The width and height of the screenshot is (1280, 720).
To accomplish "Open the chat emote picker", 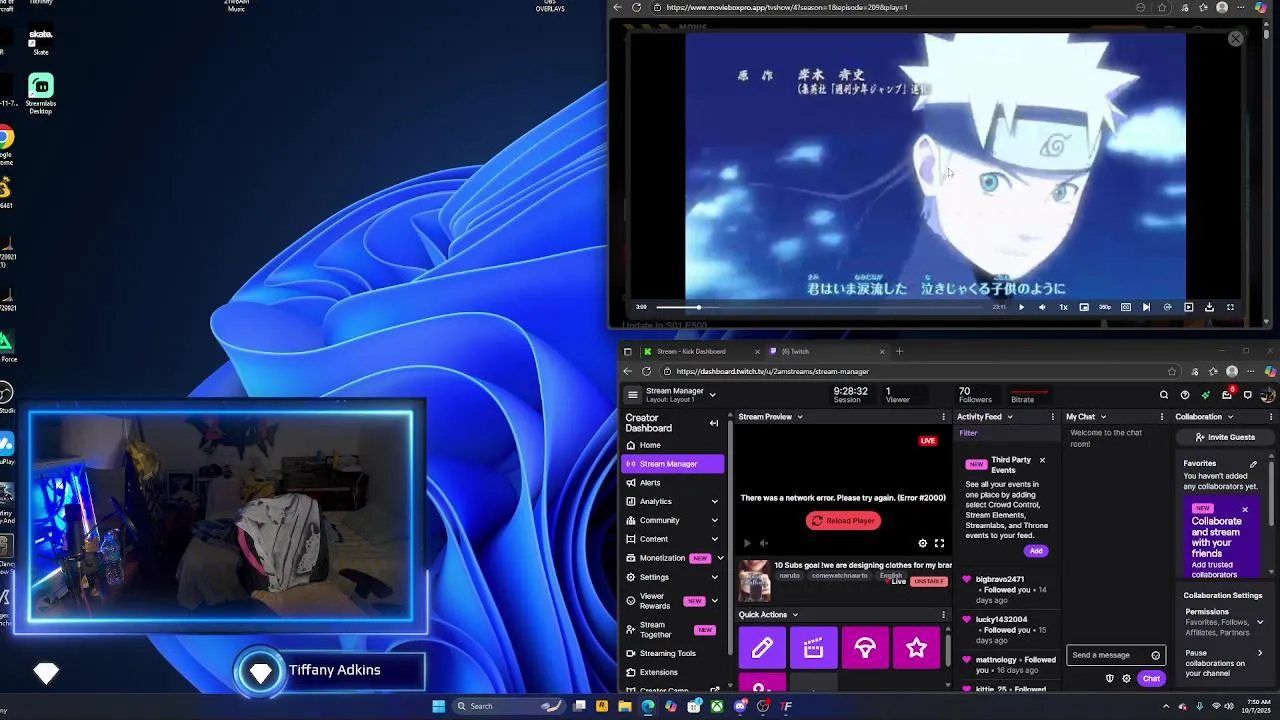I will coord(1156,655).
